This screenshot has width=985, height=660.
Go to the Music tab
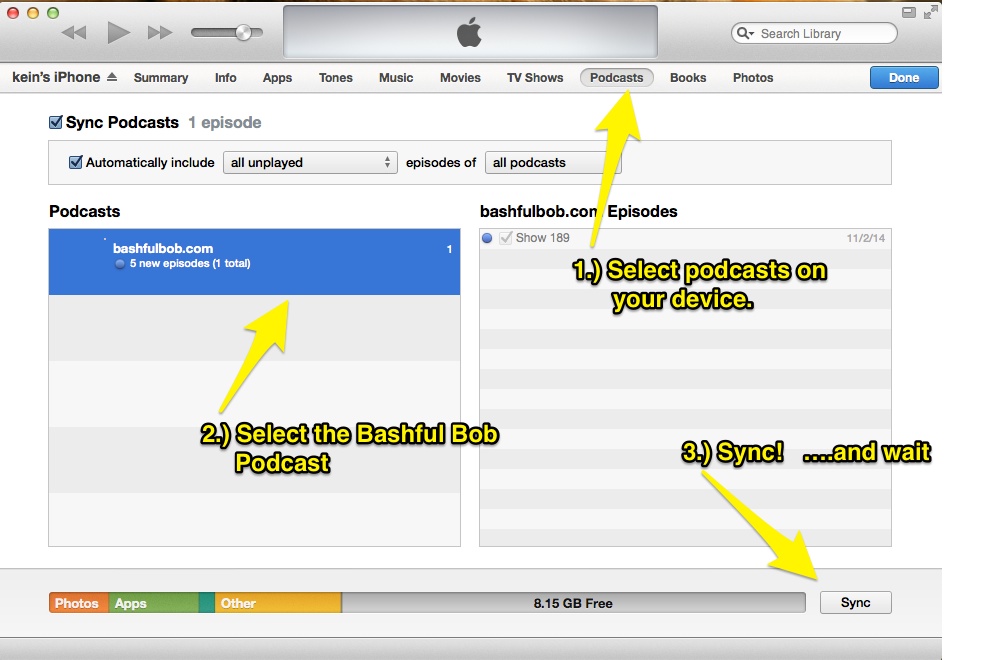(x=396, y=78)
